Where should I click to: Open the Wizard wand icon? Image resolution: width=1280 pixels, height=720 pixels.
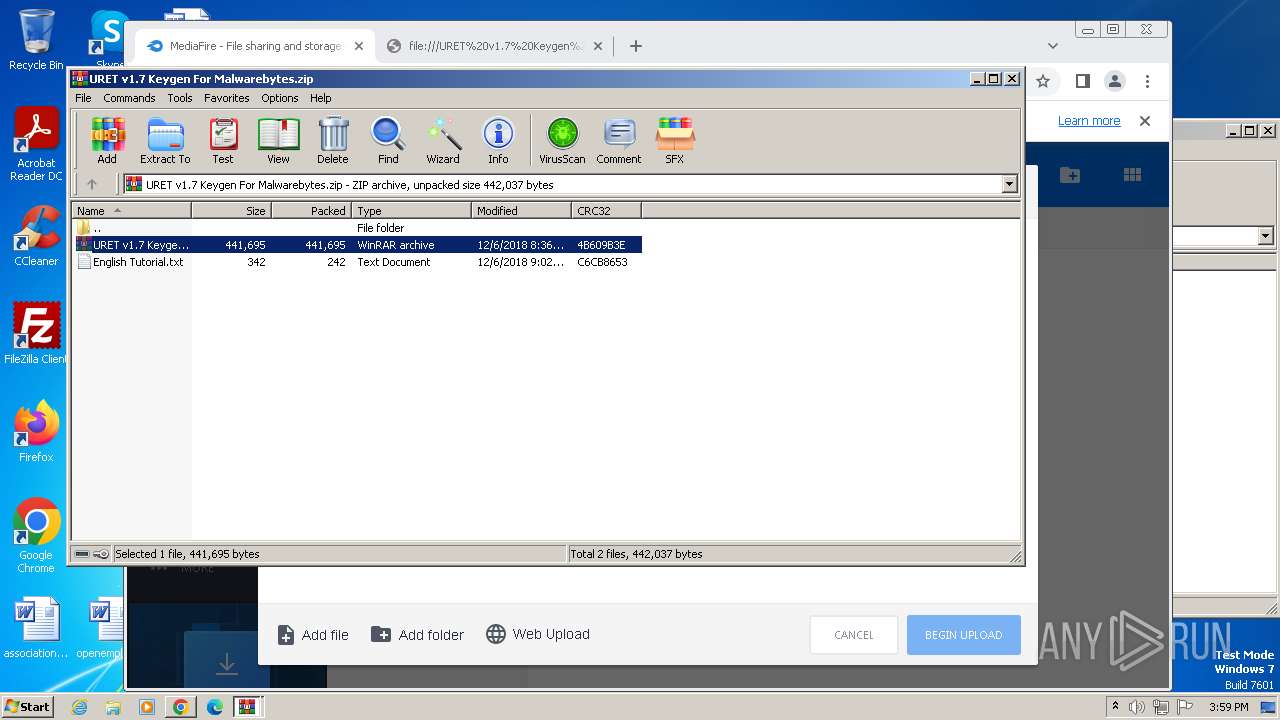click(x=443, y=140)
